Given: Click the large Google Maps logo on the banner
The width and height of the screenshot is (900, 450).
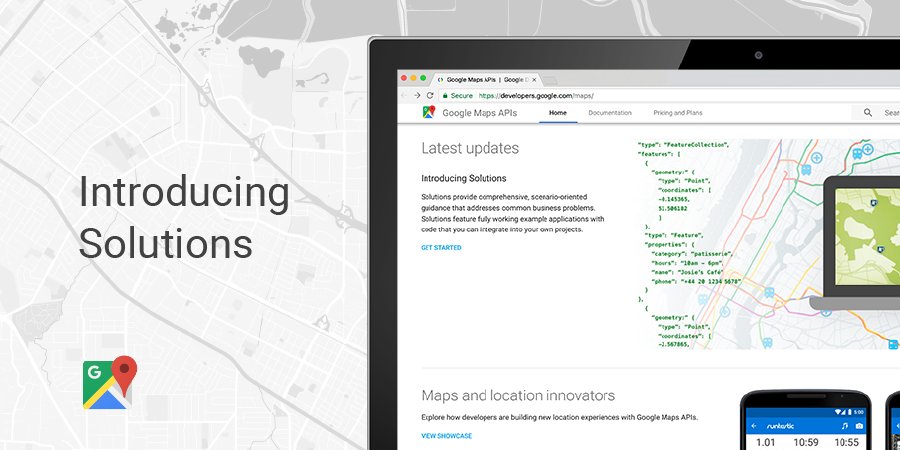Looking at the screenshot, I should click(x=110, y=383).
